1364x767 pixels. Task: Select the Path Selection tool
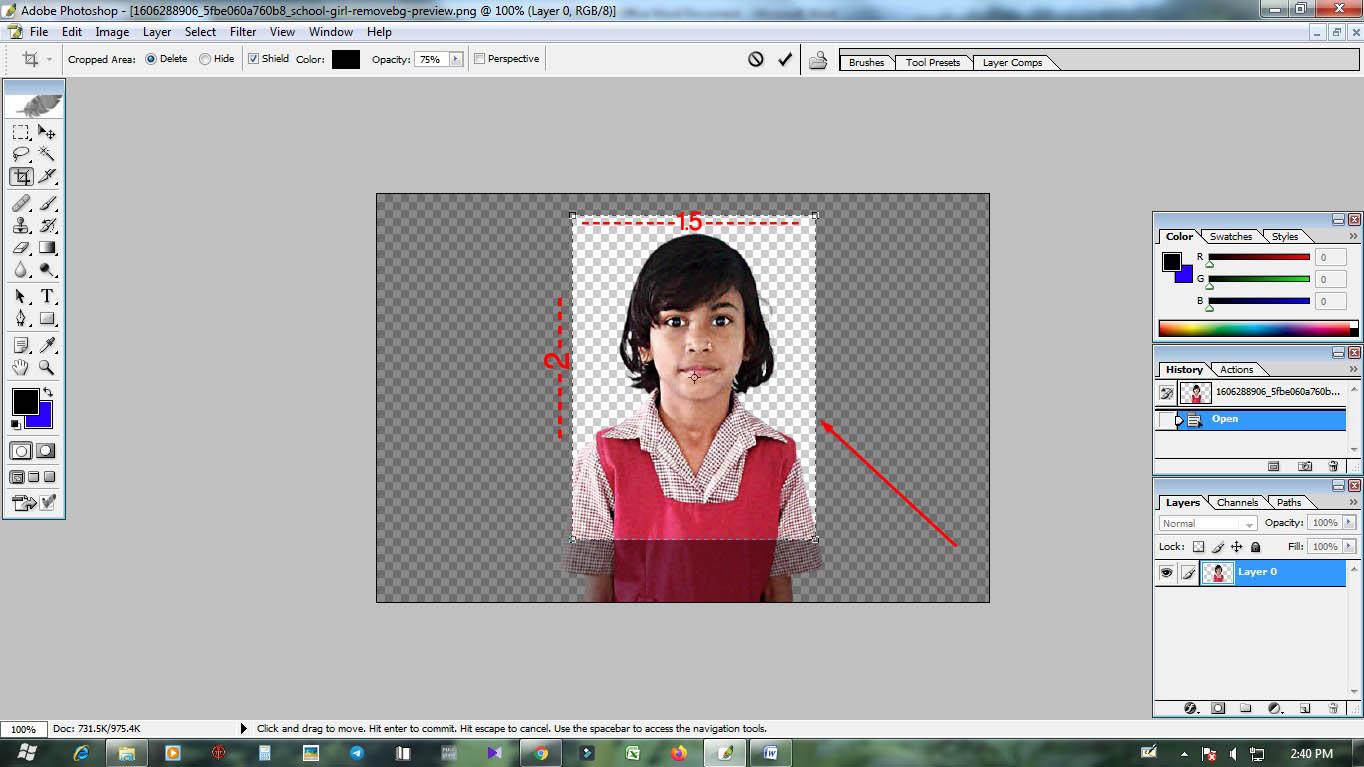pos(21,296)
